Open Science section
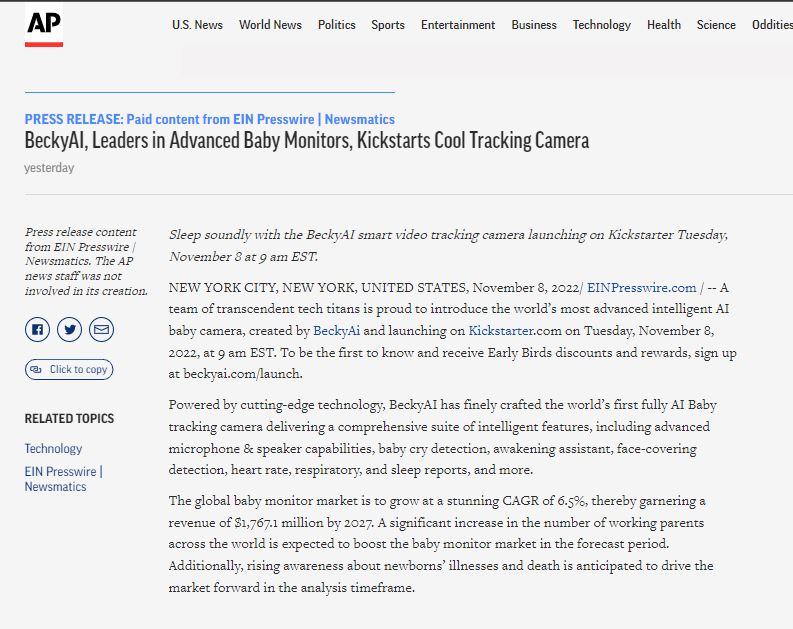This screenshot has width=793, height=629. click(x=716, y=25)
